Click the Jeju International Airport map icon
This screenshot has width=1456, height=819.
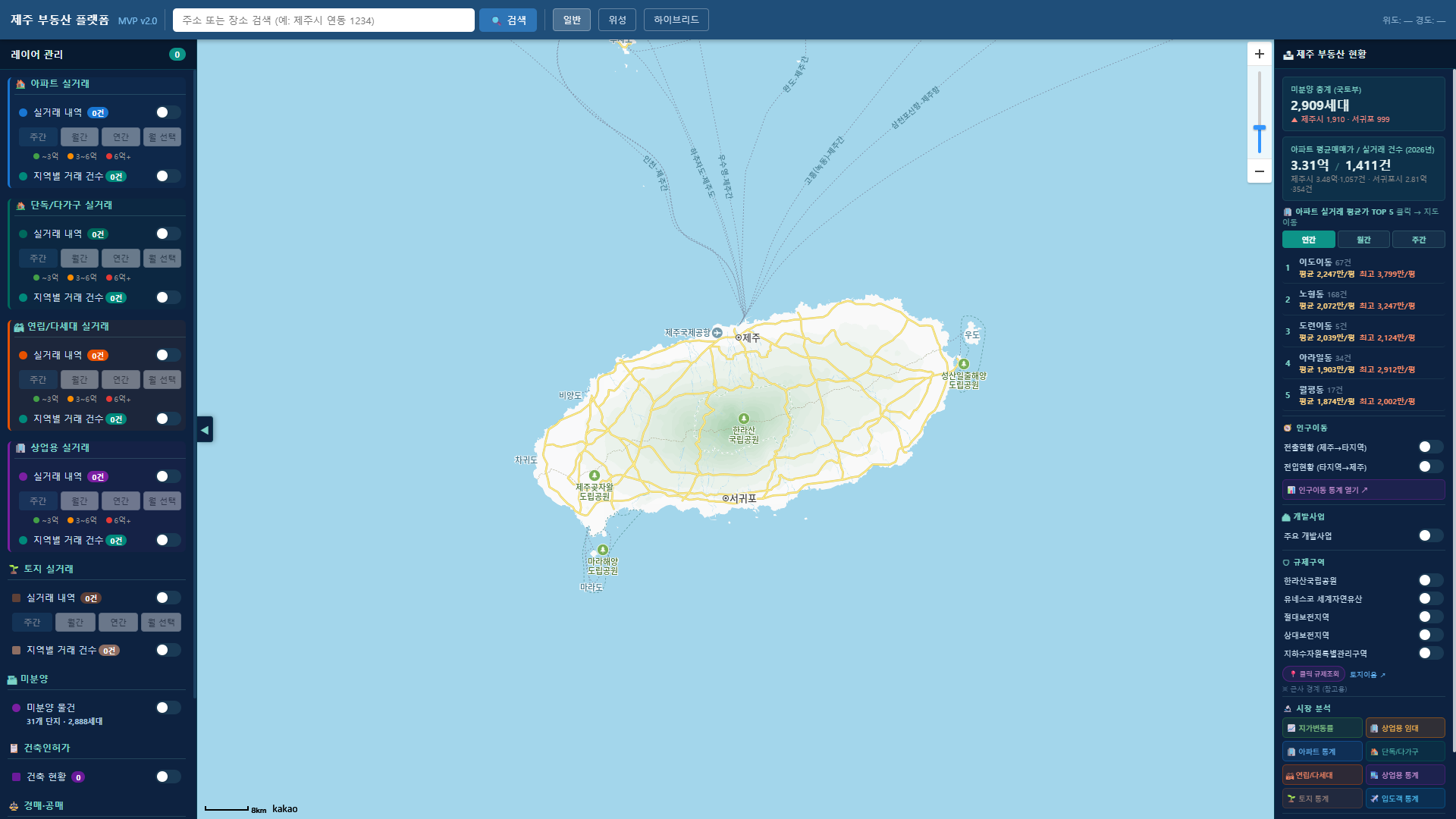717,332
